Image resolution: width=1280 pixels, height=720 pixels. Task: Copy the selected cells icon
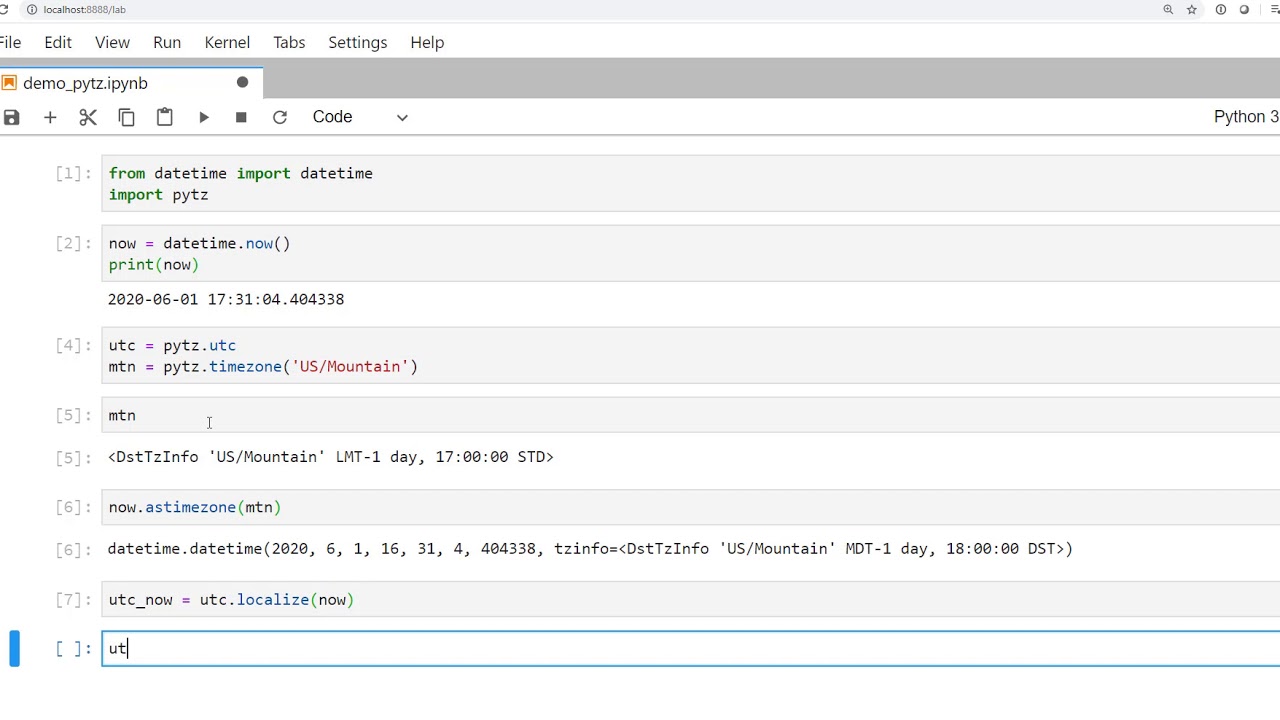pyautogui.click(x=126, y=117)
